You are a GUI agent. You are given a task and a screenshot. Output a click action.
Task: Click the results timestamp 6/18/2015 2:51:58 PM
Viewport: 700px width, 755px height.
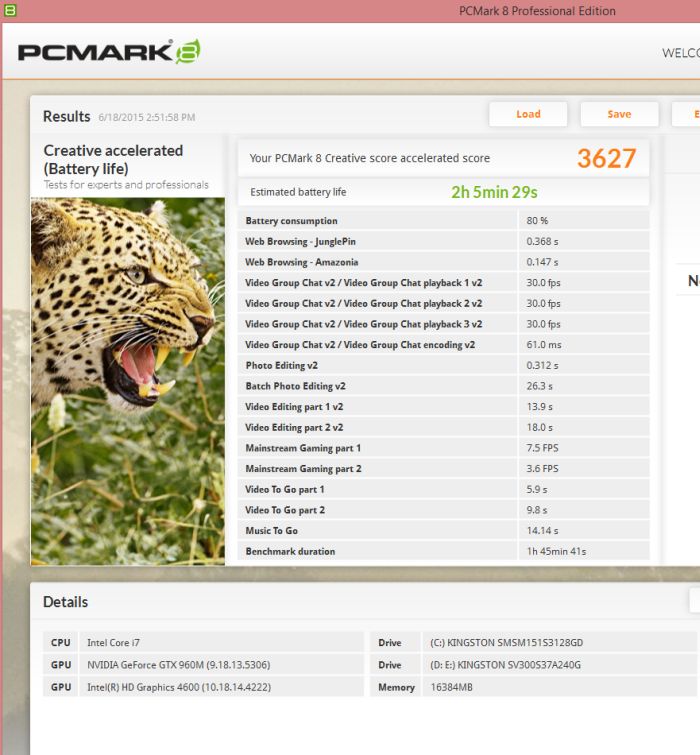tap(147, 117)
